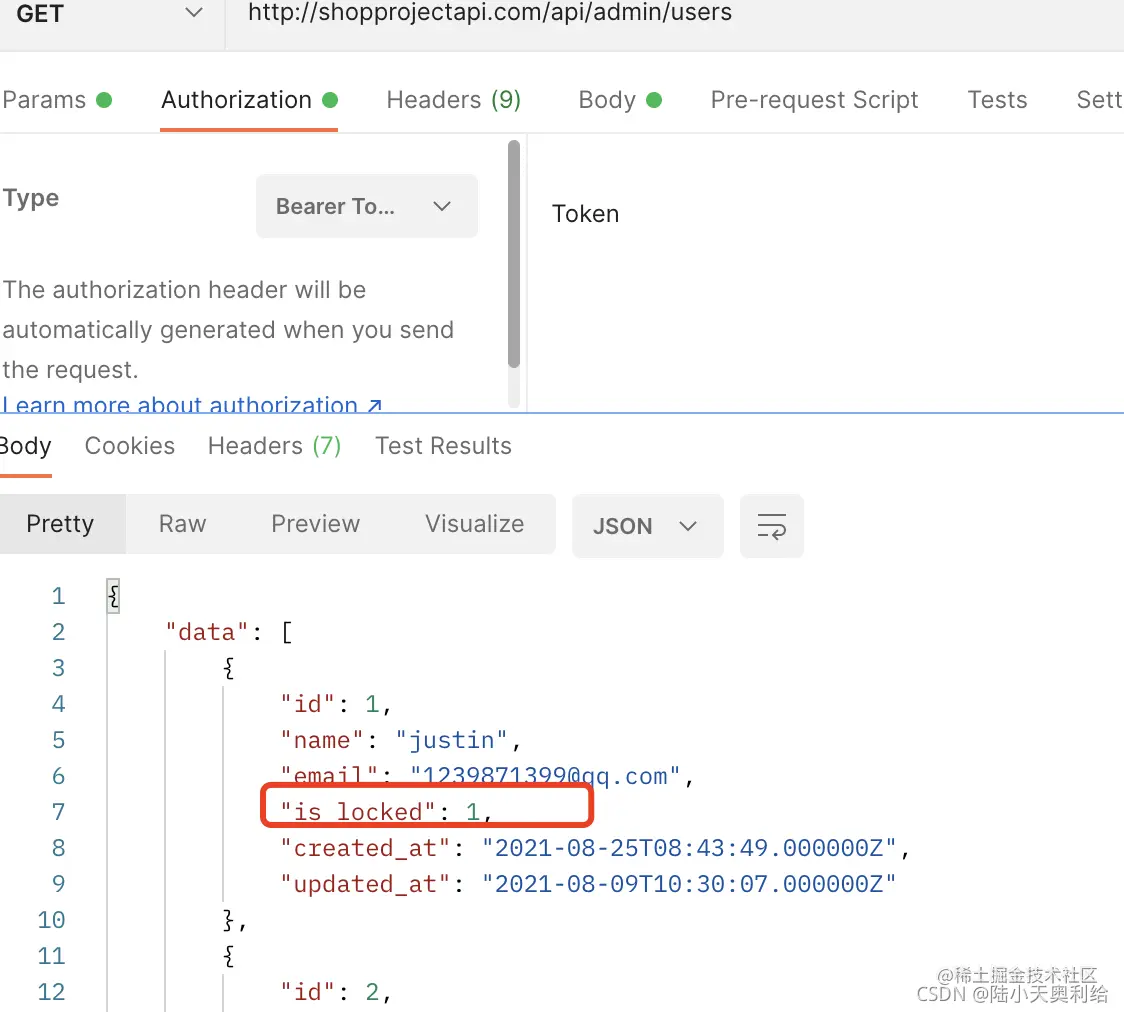Open the JSON format dropdown
Viewport: 1124px width, 1012px height.
(x=647, y=526)
